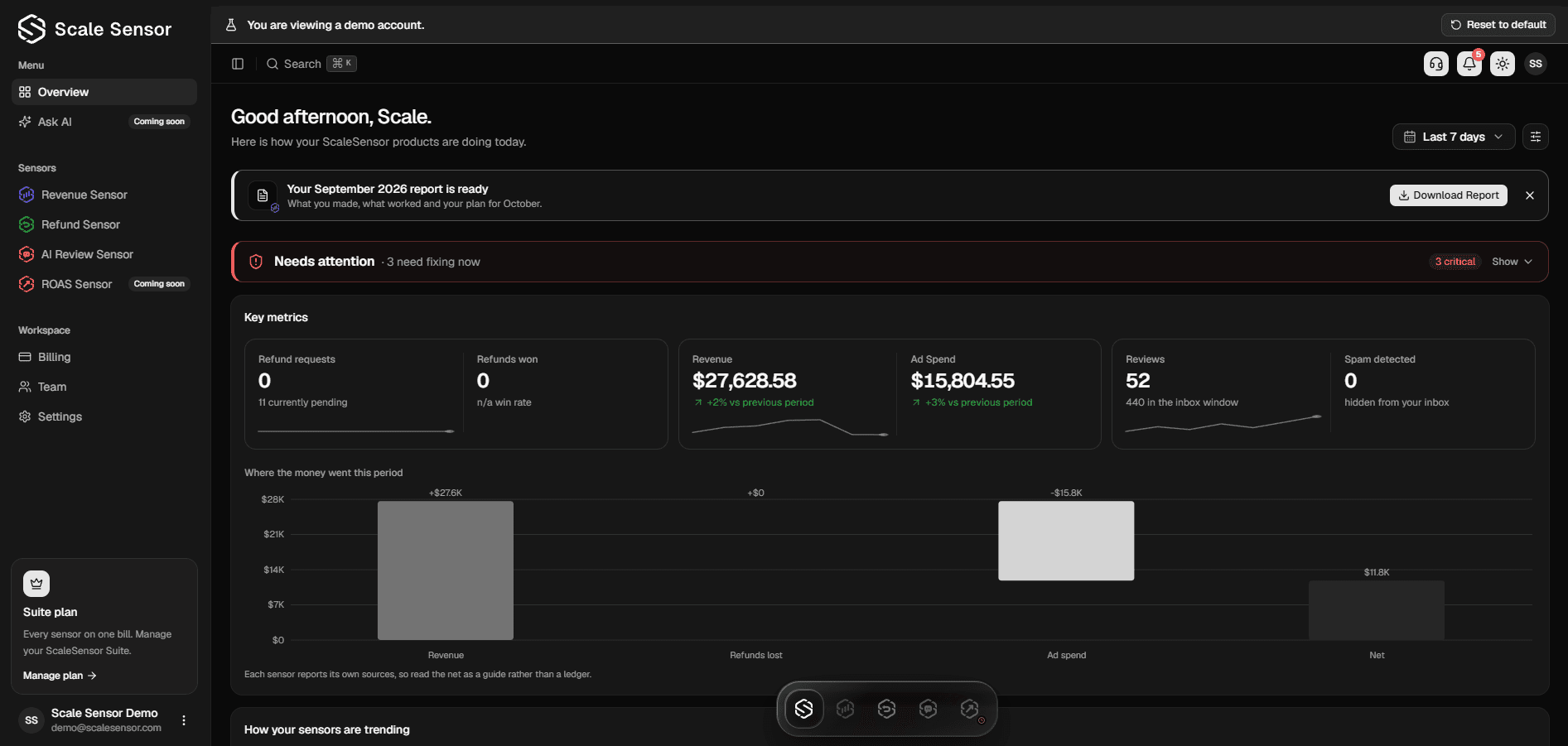Viewport: 1568px width, 746px height.
Task: Click the Reviews count 52
Action: (x=1138, y=381)
